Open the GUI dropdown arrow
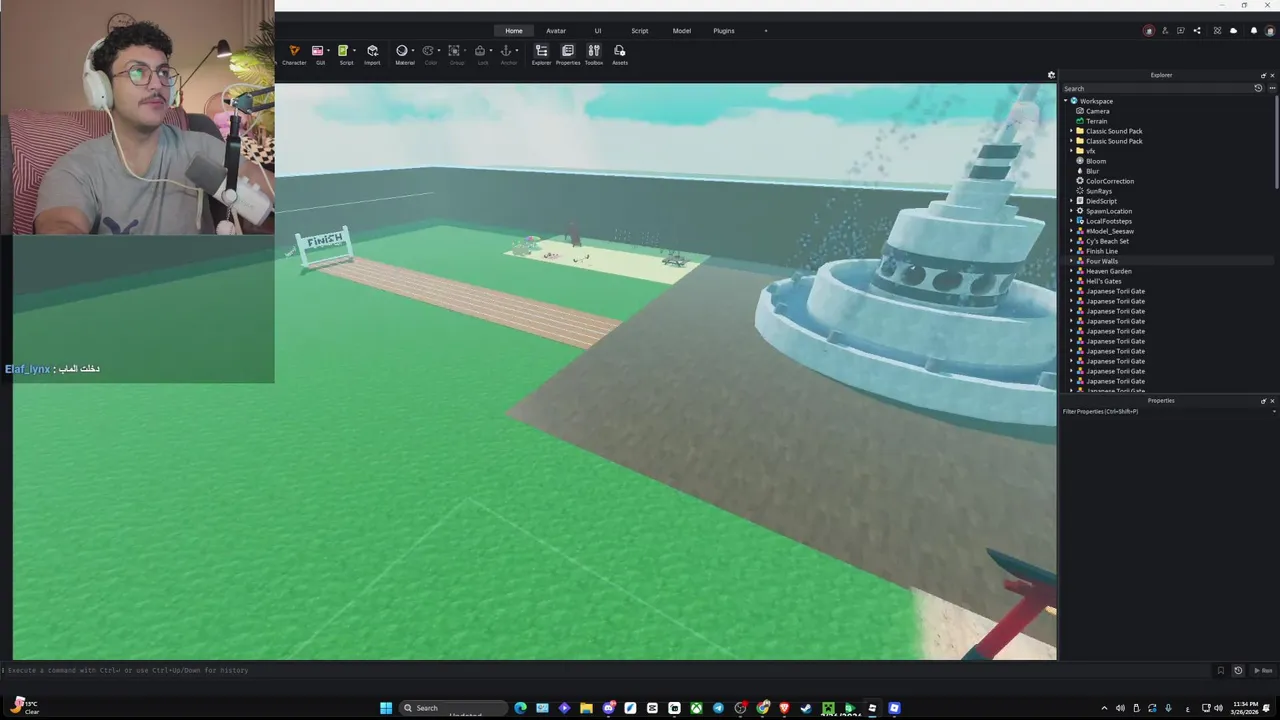Screen dimensions: 1280x720 [x=328, y=51]
